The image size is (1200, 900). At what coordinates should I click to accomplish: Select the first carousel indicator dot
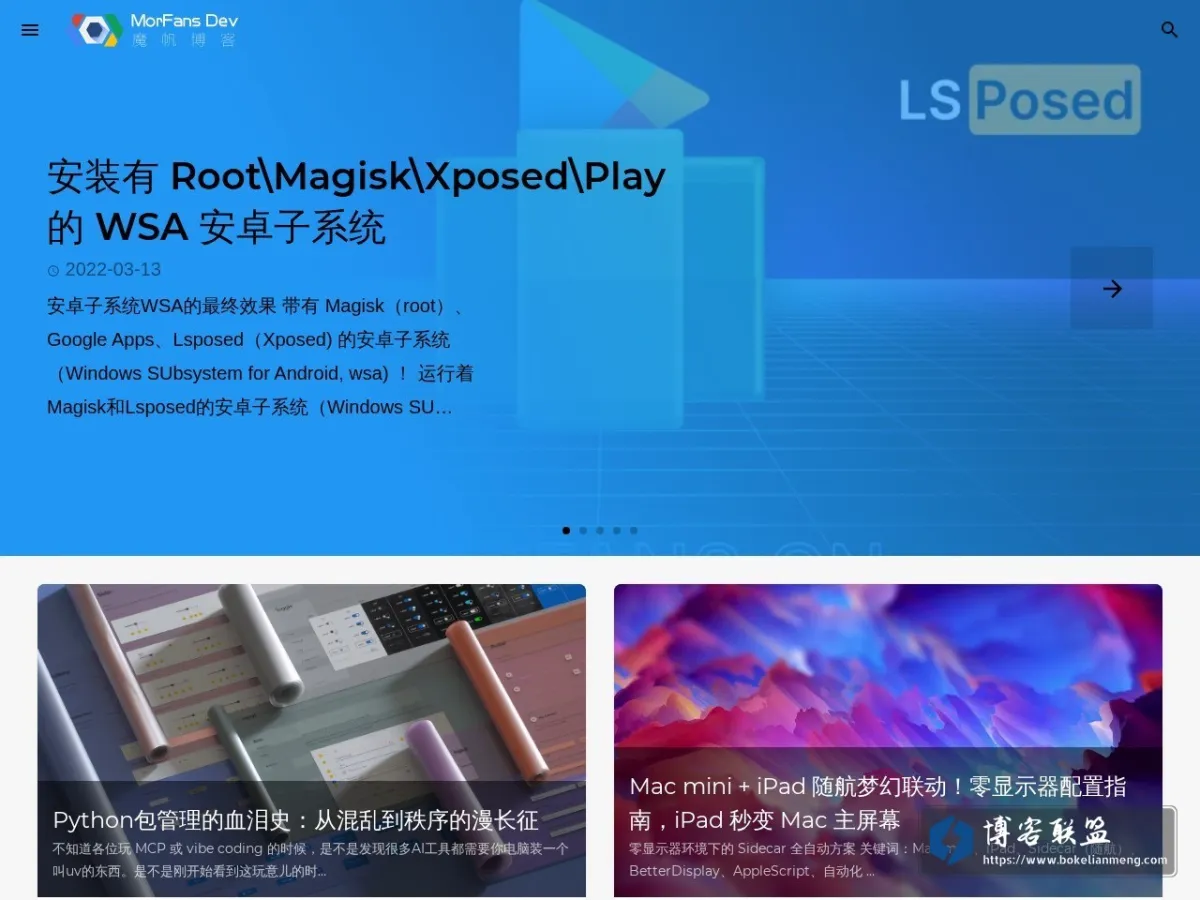pyautogui.click(x=566, y=531)
